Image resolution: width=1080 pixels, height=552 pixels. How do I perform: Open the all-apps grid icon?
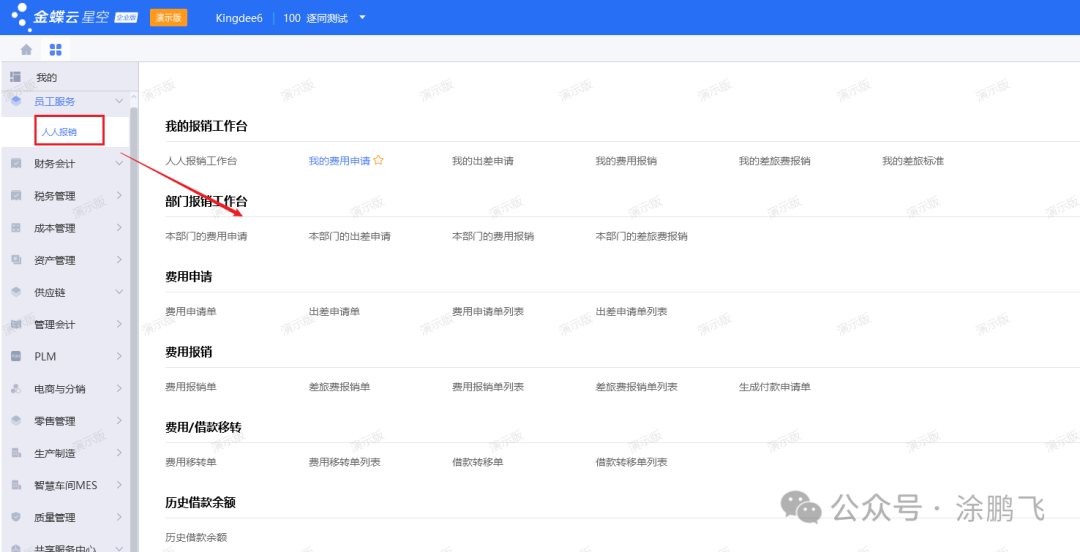pos(55,49)
